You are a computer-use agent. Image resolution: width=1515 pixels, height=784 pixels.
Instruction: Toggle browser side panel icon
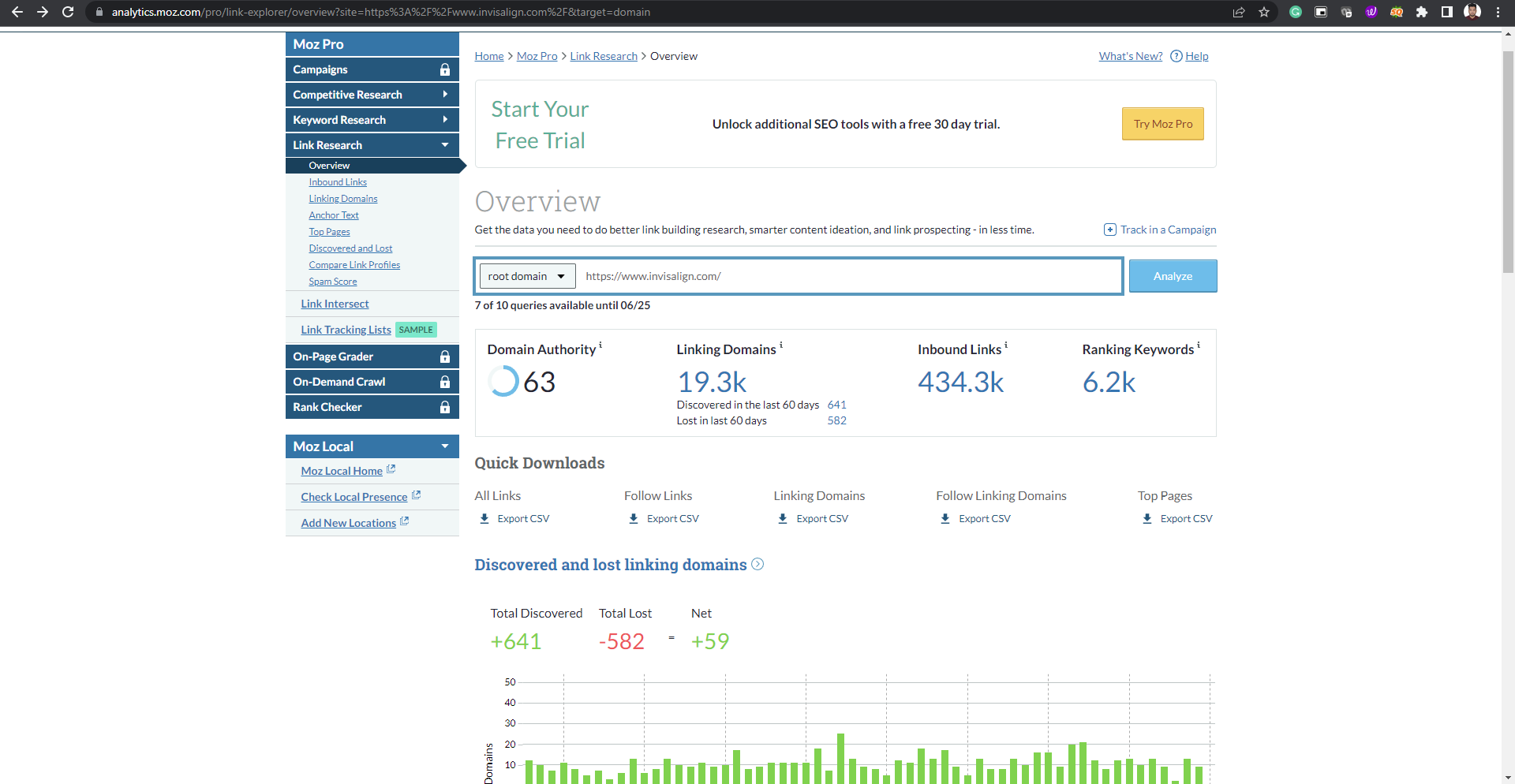tap(1447, 12)
